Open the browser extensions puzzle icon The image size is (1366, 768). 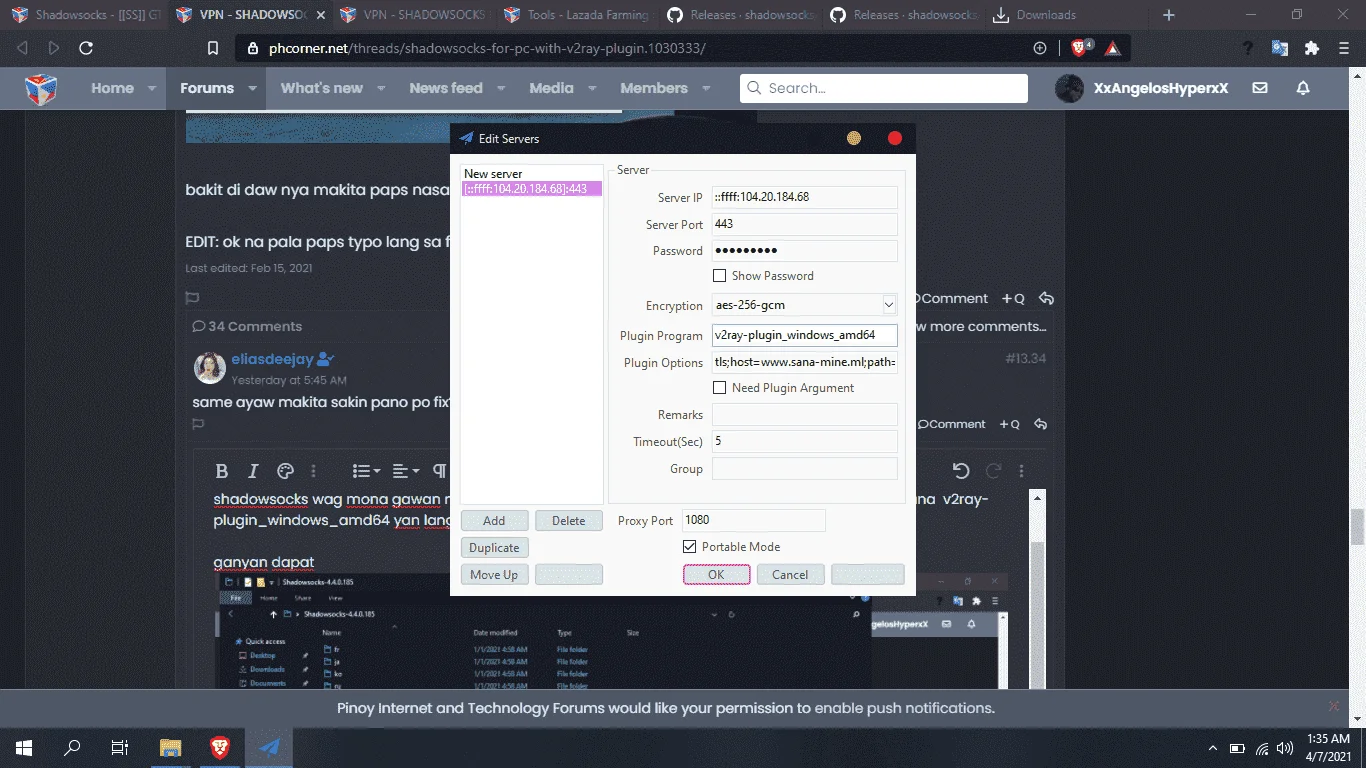pyautogui.click(x=1312, y=48)
